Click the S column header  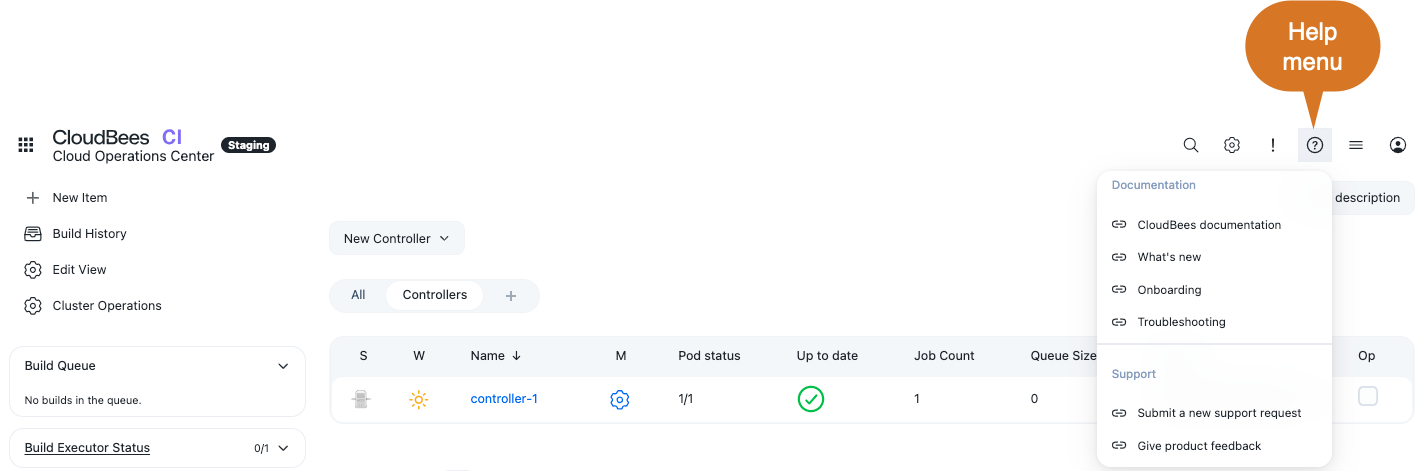(363, 355)
